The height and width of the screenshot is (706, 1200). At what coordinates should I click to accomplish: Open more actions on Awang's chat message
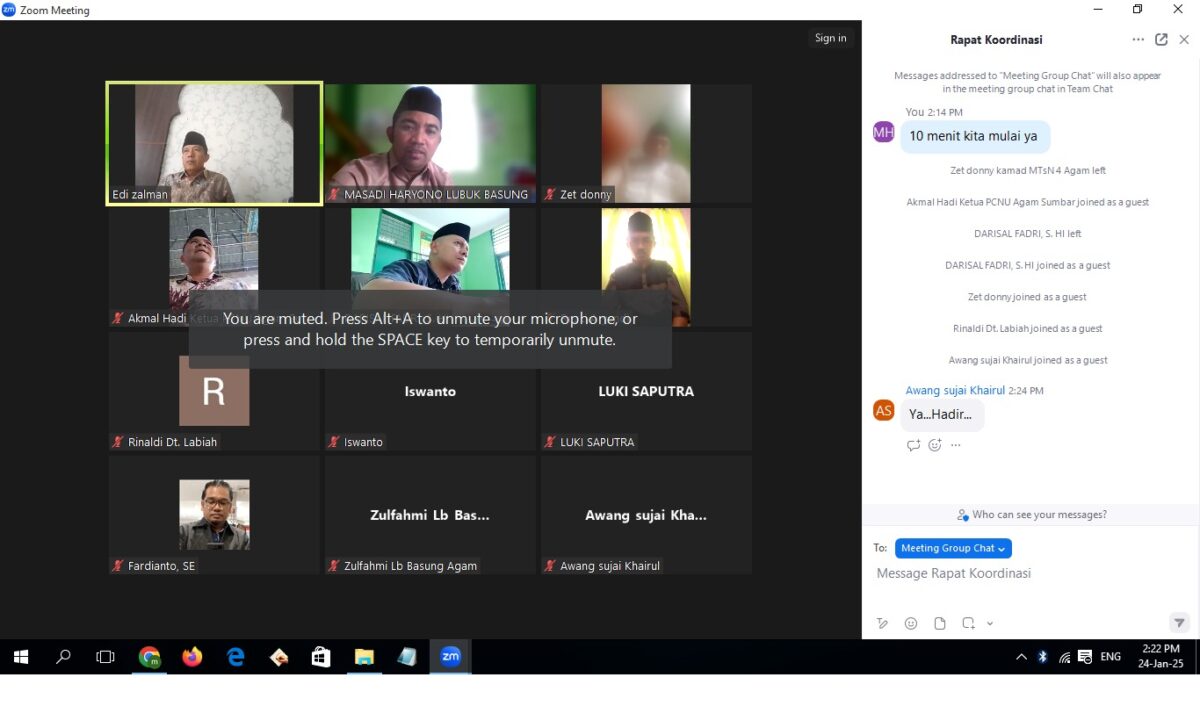pyautogui.click(x=956, y=445)
